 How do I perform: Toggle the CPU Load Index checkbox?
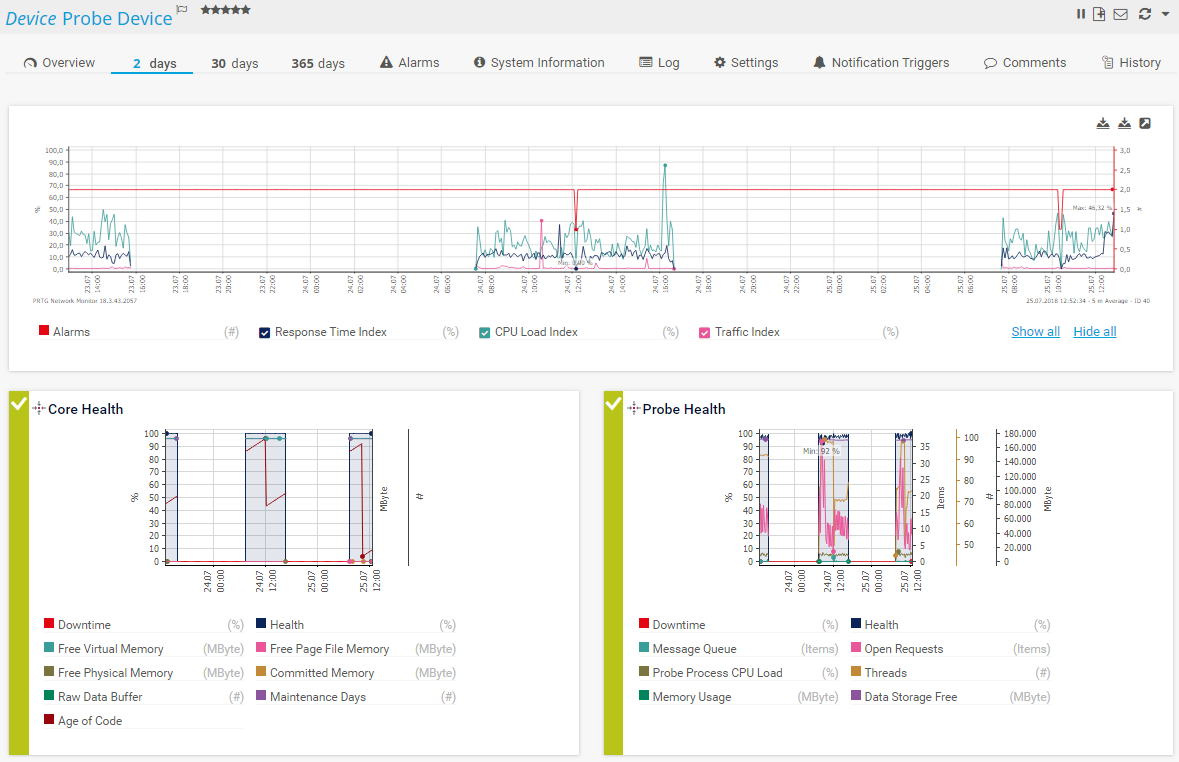485,332
